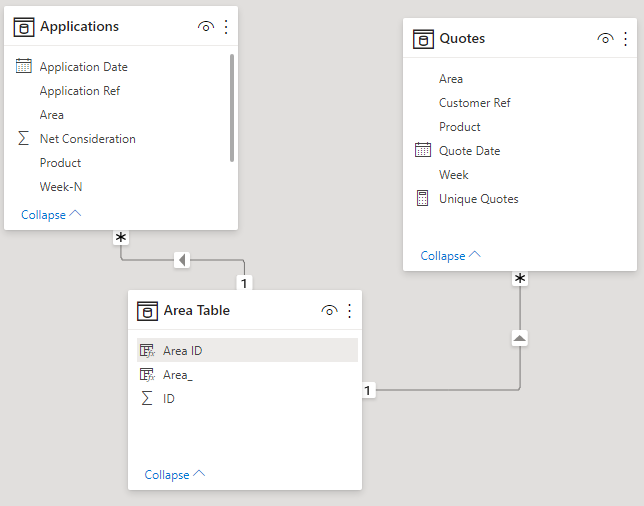Select the Unique Quotes measure

click(478, 198)
